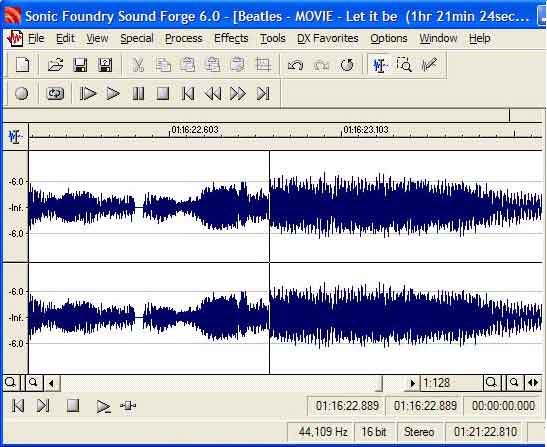Image resolution: width=547 pixels, height=447 pixels.
Task: Toggle Loop Playback mode button
Action: coord(55,94)
